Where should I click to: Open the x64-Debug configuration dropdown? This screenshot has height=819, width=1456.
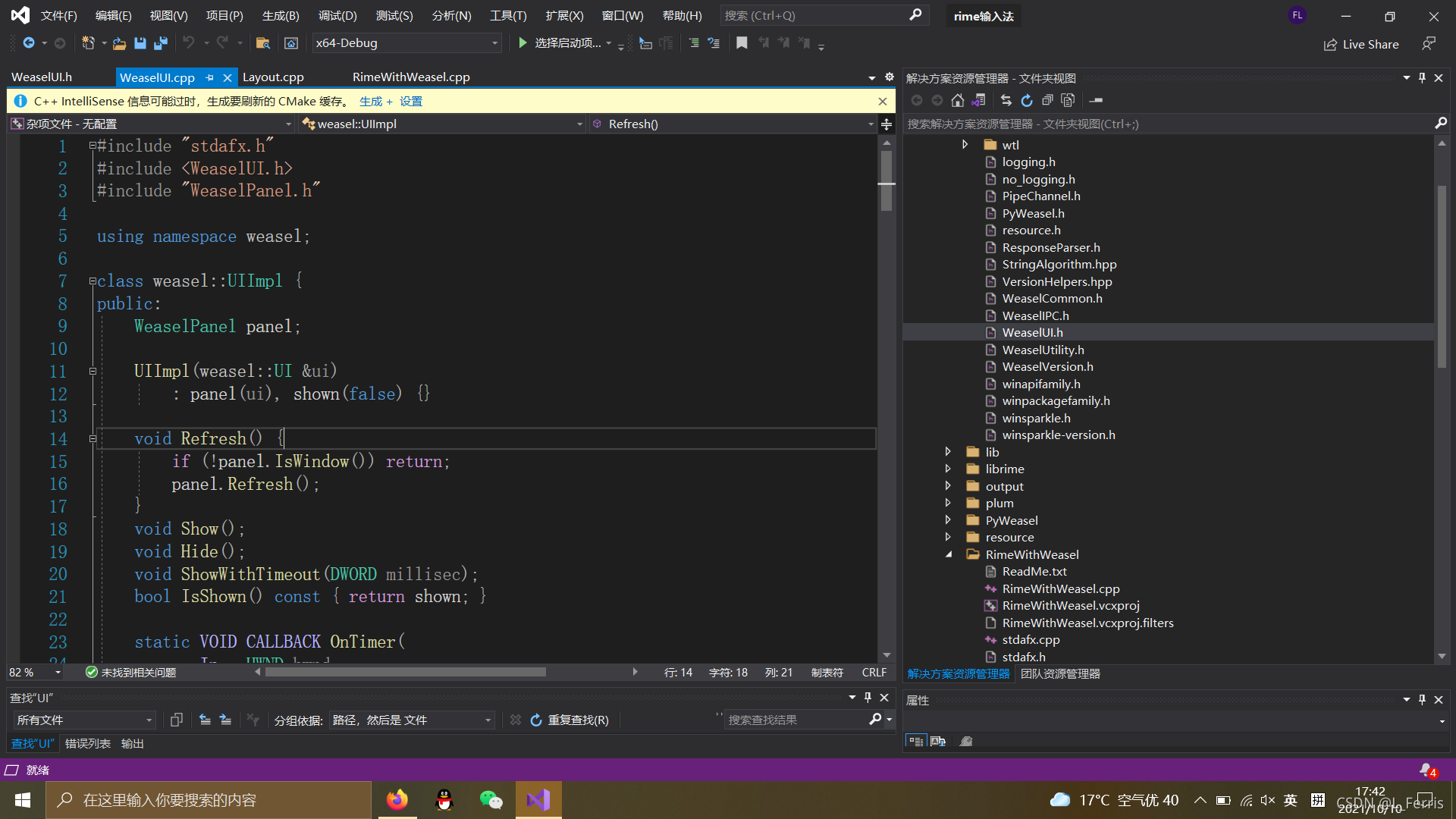click(x=494, y=43)
